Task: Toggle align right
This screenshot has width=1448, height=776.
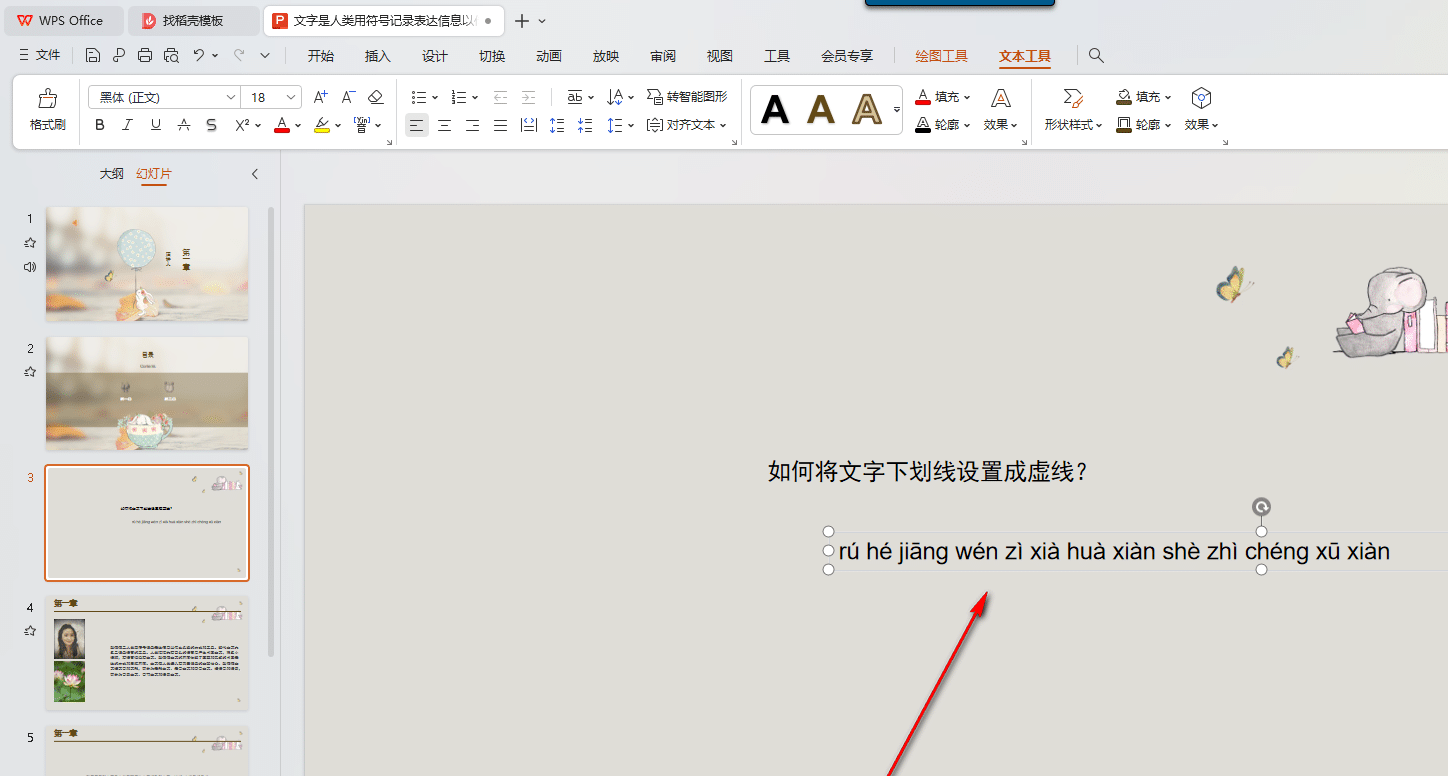Action: click(x=473, y=125)
